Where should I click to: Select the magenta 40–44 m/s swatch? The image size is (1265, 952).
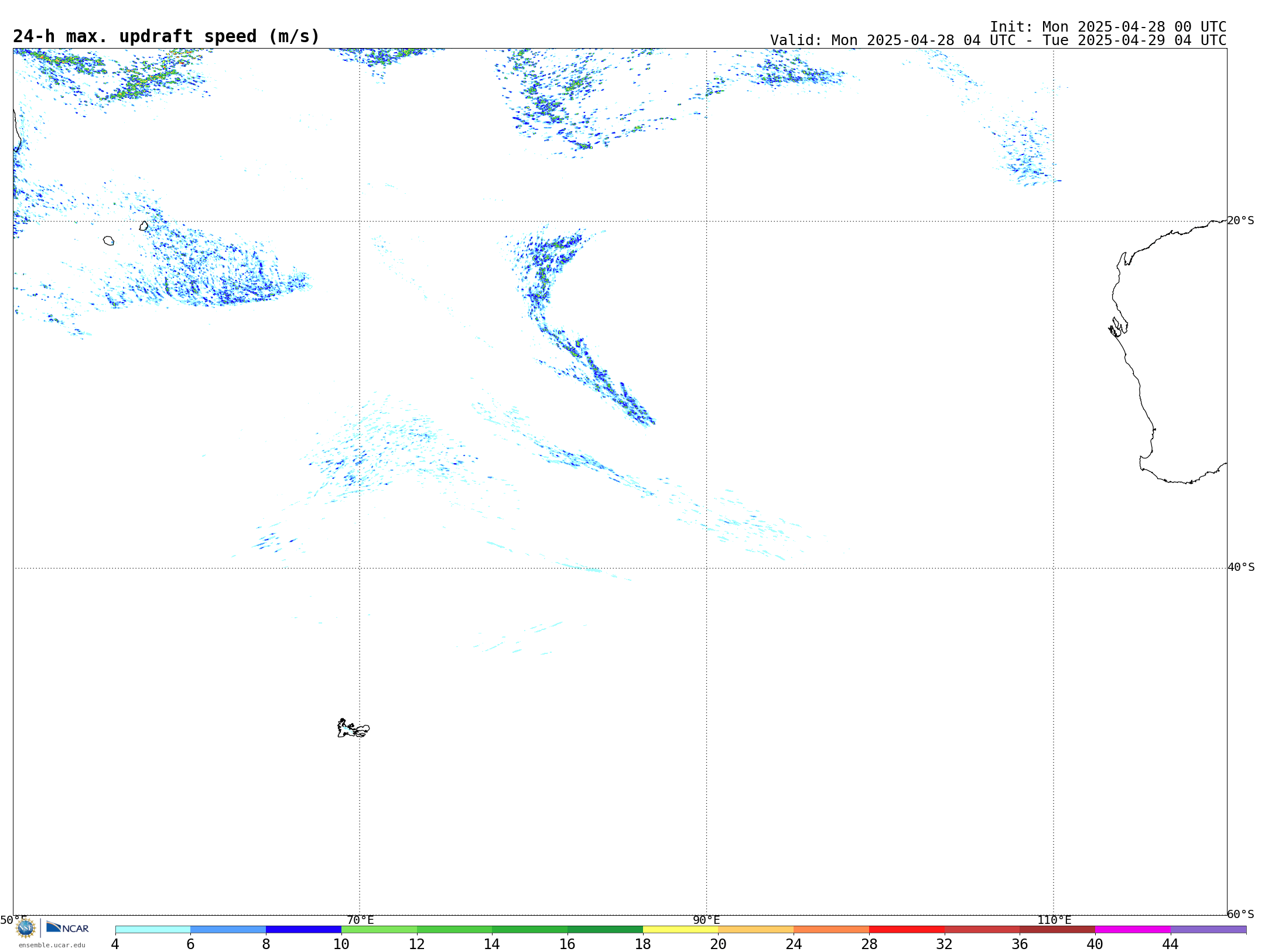point(1133,930)
